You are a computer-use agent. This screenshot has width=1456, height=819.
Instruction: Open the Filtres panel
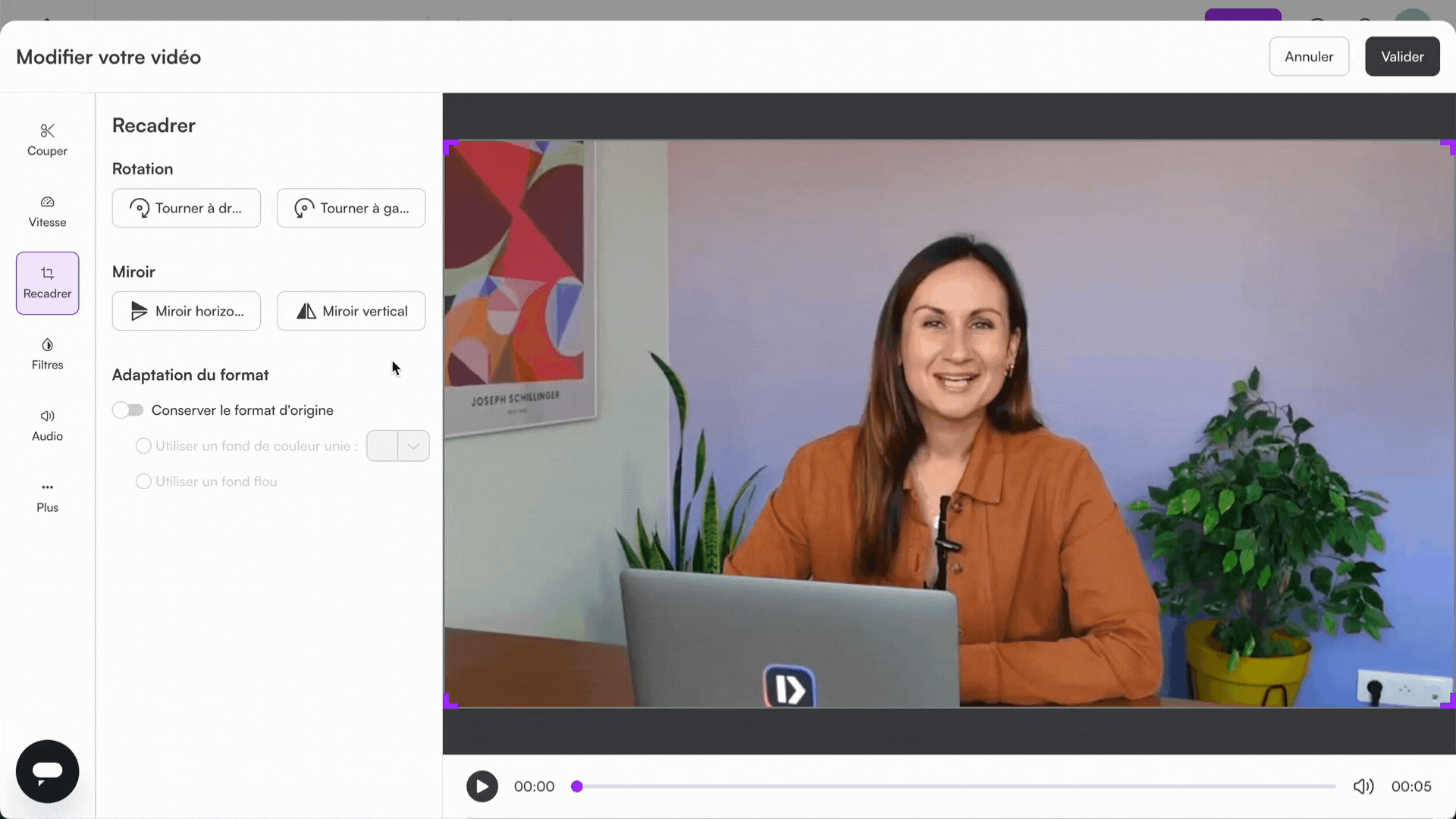pyautogui.click(x=46, y=353)
